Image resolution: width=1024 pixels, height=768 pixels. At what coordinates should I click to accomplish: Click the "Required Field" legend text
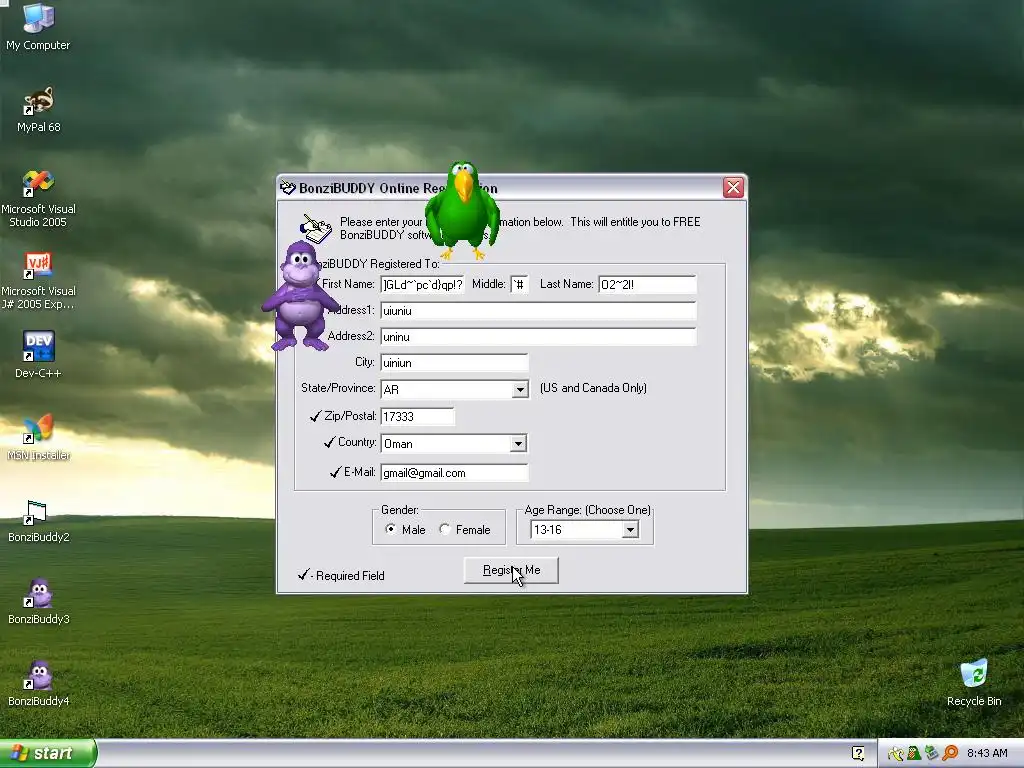click(350, 575)
